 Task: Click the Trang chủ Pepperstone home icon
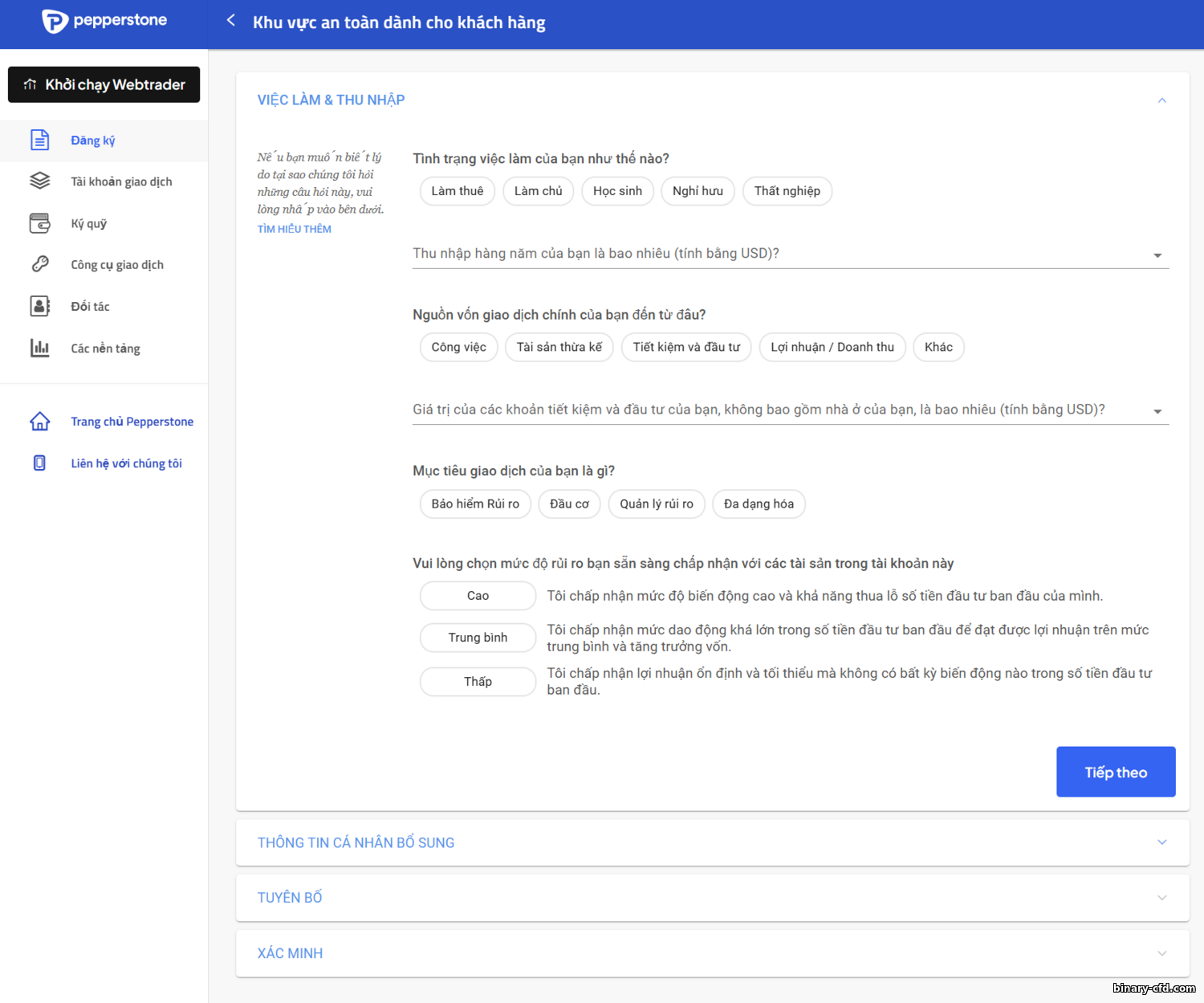[x=39, y=422]
